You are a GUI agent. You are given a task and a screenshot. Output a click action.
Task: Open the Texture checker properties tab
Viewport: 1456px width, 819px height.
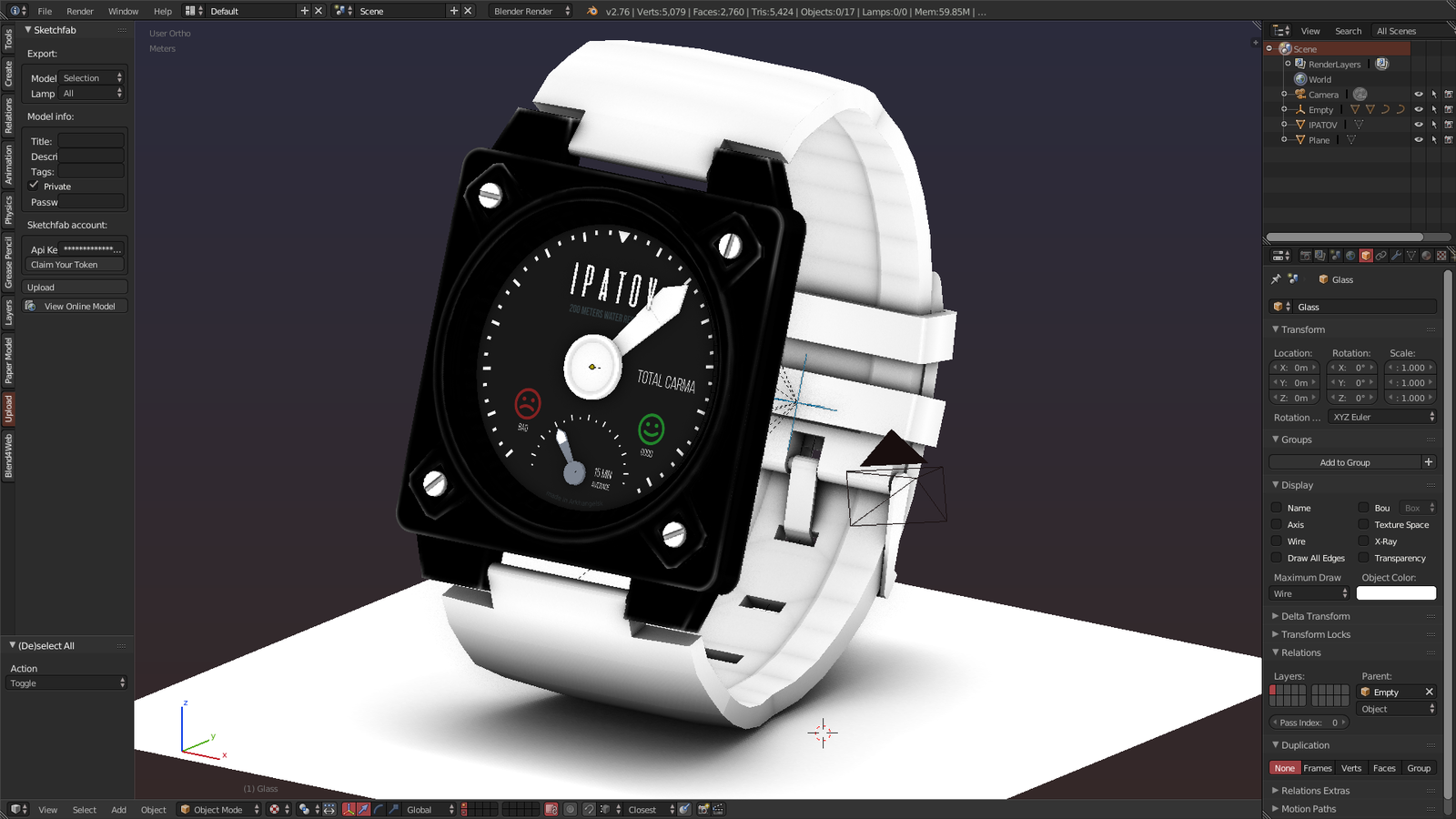(1441, 256)
